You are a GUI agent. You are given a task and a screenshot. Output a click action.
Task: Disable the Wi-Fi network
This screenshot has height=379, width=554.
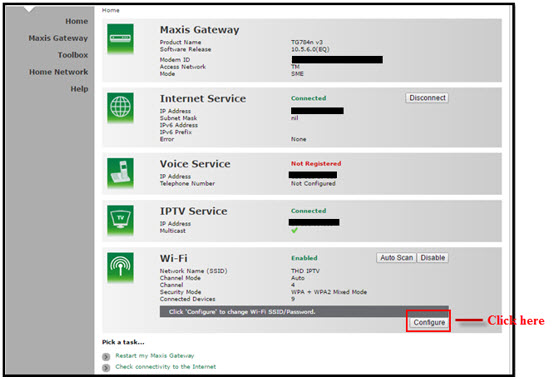pyautogui.click(x=433, y=258)
